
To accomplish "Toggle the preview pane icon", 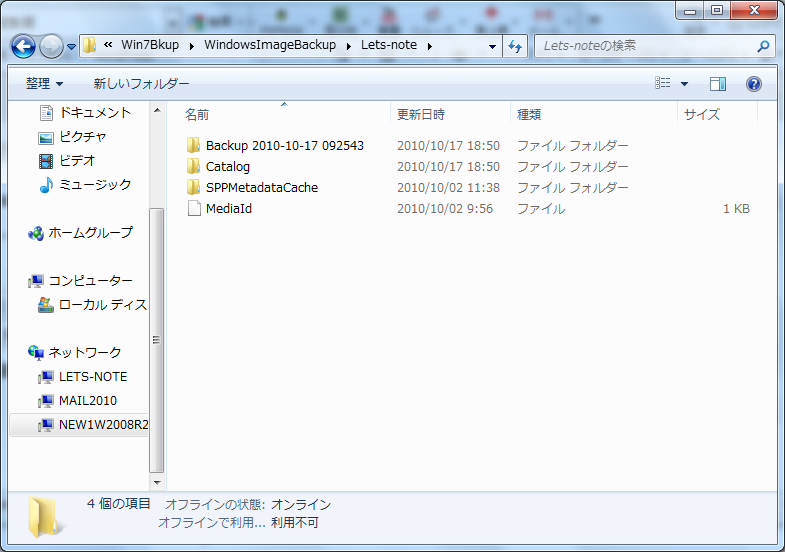I will pos(717,84).
